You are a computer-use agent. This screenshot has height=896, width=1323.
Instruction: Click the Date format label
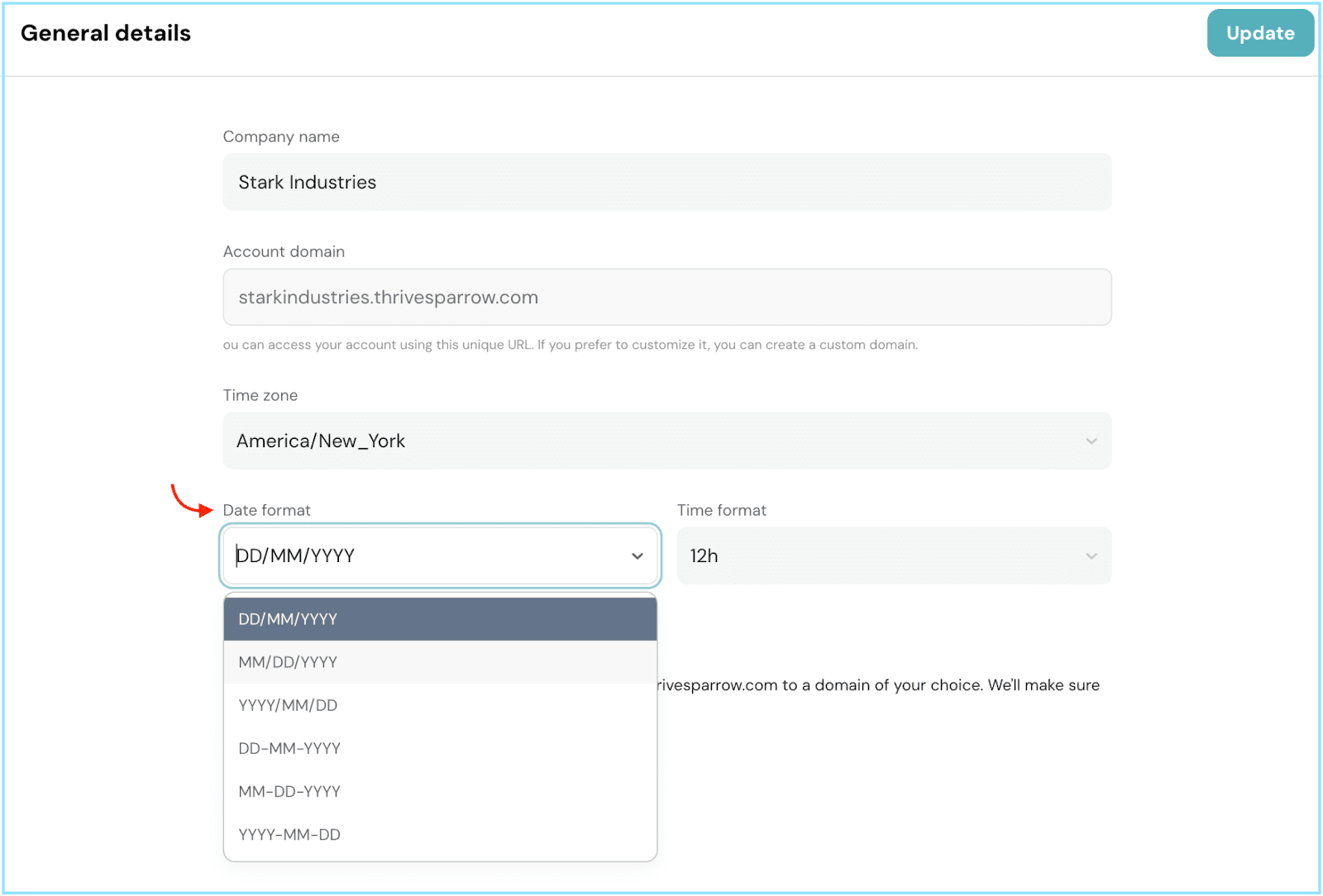(266, 510)
